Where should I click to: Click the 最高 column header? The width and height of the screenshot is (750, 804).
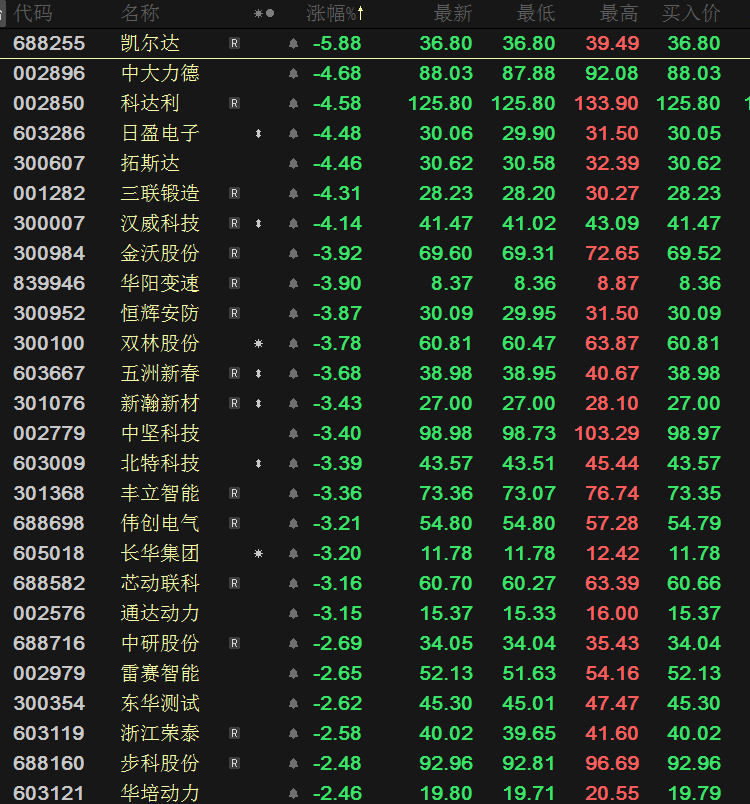click(x=619, y=13)
